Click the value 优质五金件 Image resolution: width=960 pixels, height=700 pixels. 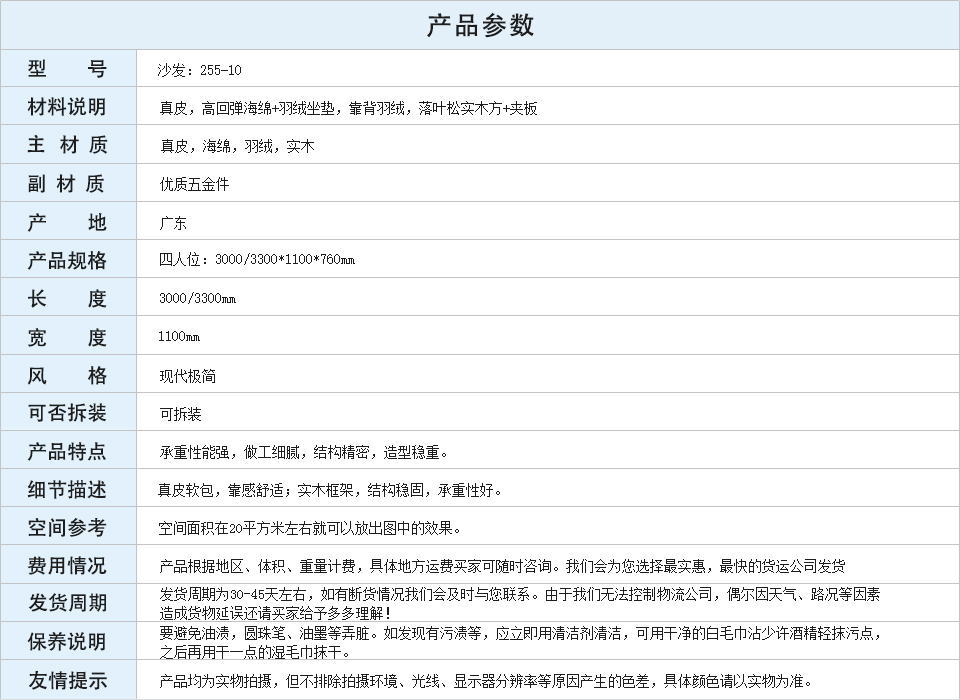point(194,184)
